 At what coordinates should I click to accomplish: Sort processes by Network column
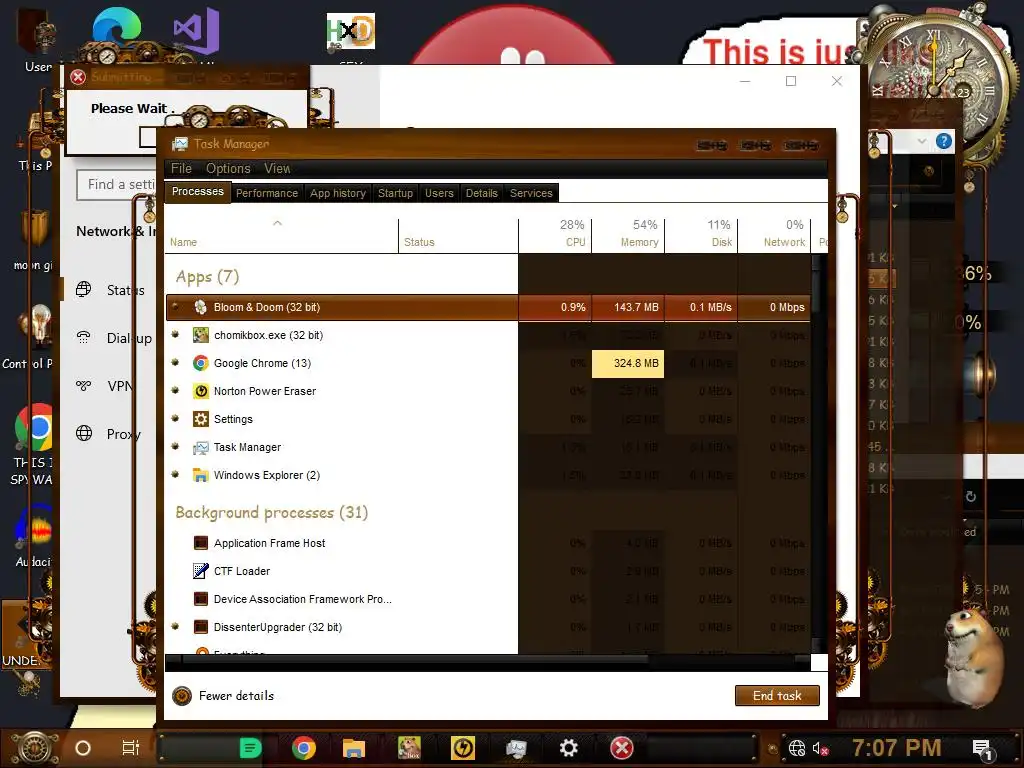click(x=775, y=235)
